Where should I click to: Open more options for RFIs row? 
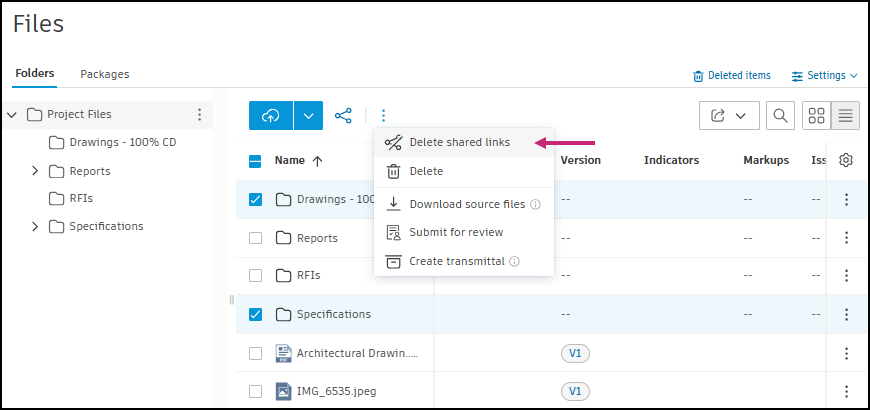(846, 275)
